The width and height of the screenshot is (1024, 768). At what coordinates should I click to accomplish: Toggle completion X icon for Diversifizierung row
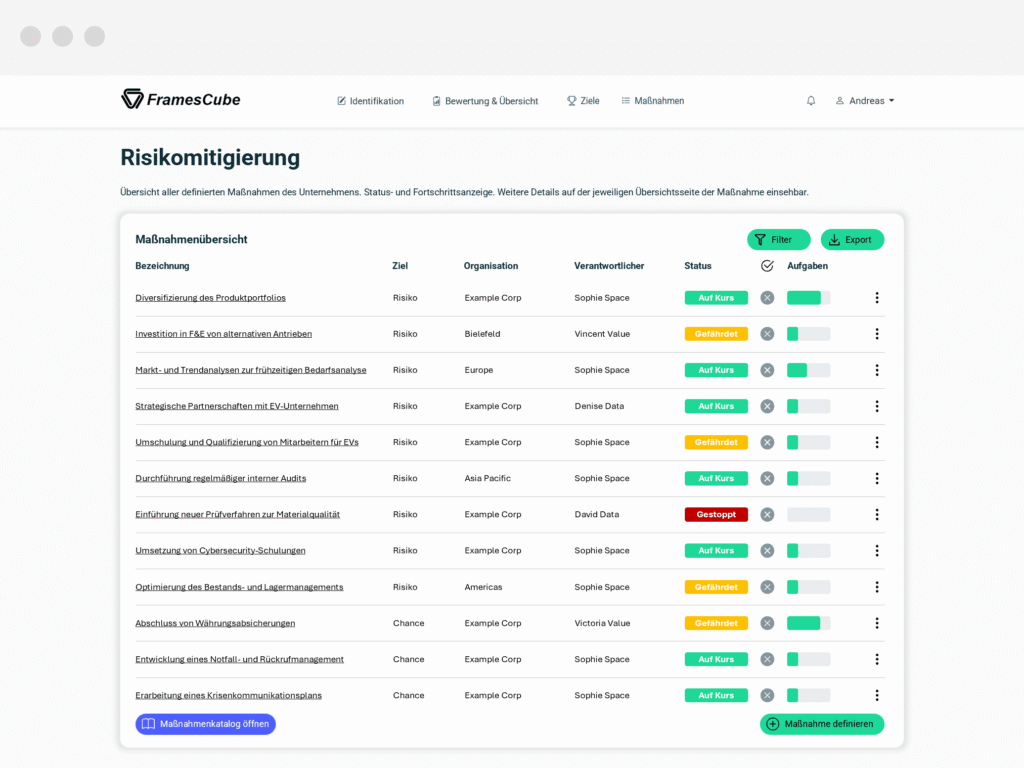(x=767, y=298)
